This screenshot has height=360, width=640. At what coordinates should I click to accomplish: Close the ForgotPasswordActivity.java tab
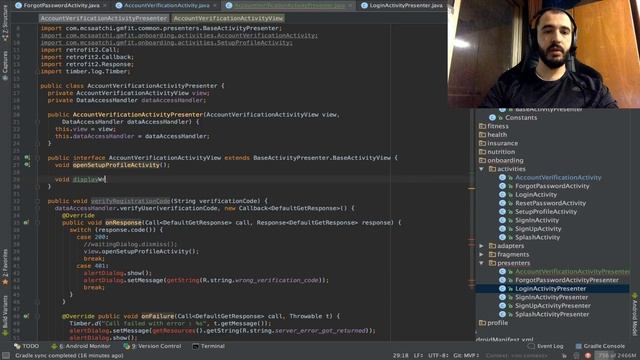click(x=105, y=5)
